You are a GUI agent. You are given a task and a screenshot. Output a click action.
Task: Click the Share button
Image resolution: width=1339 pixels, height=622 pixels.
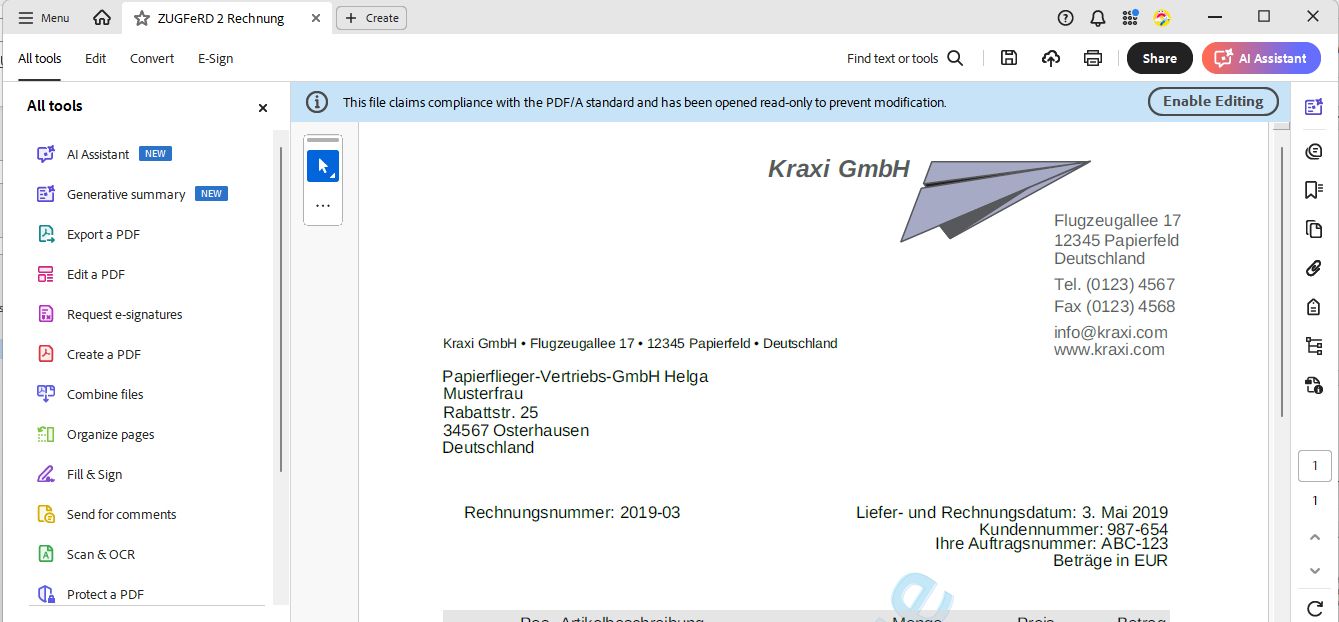pyautogui.click(x=1160, y=58)
